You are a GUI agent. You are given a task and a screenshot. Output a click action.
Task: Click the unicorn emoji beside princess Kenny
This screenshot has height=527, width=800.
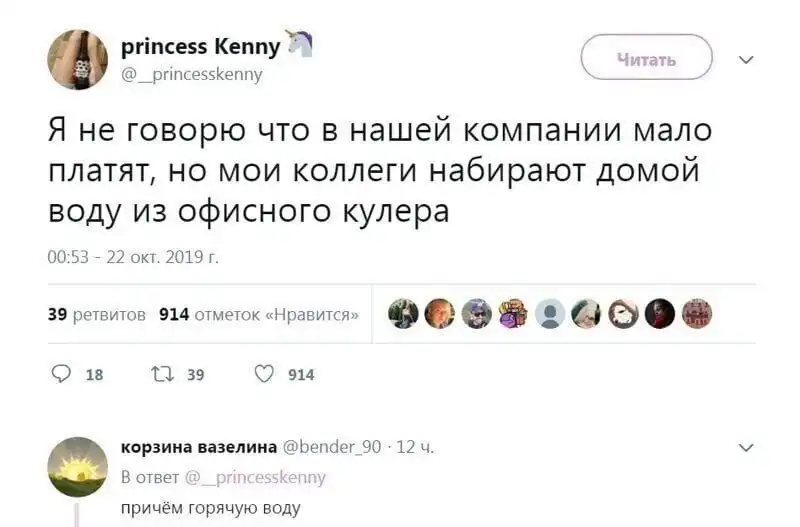(299, 44)
